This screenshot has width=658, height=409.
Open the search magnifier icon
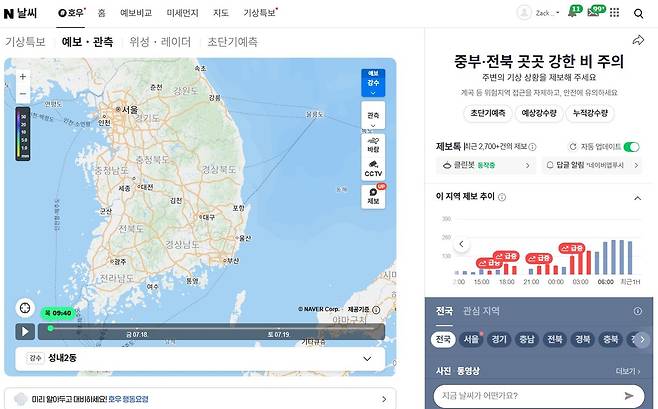pos(638,13)
